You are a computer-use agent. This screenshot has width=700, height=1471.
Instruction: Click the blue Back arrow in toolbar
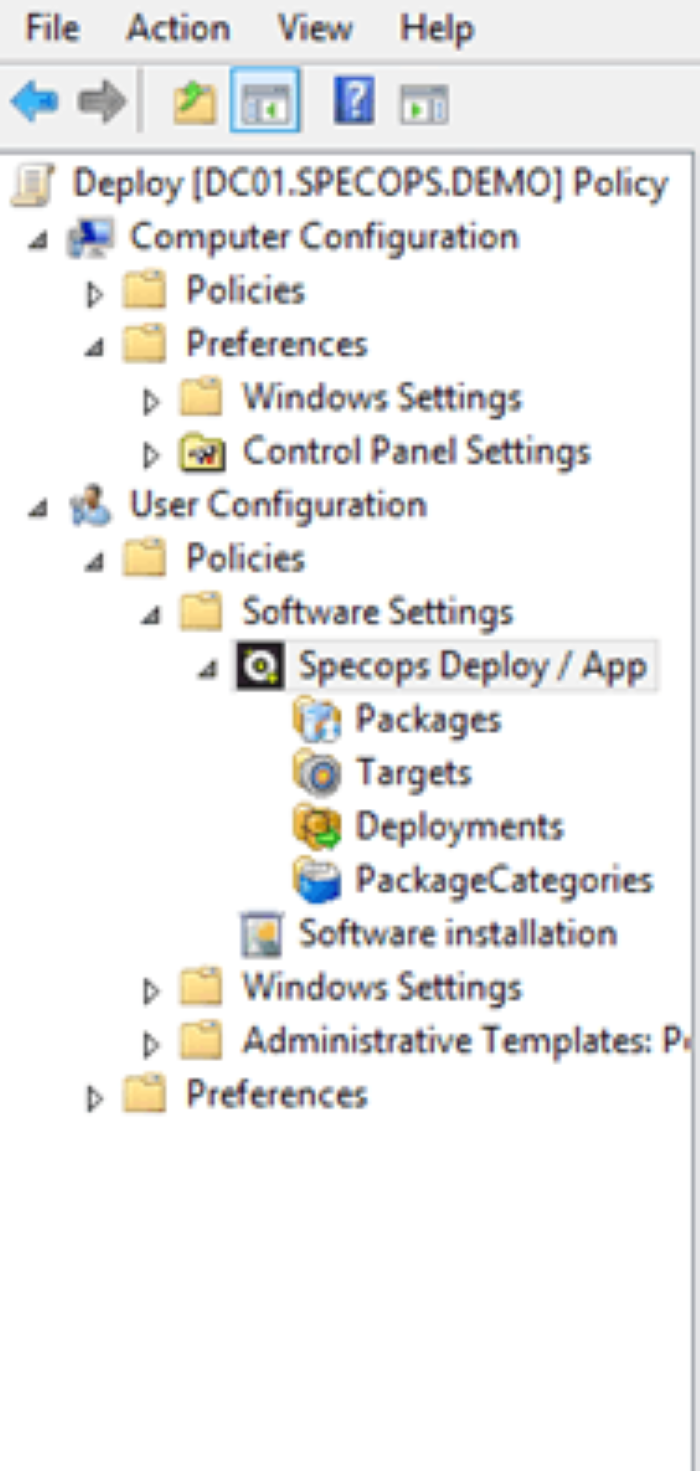point(34,102)
